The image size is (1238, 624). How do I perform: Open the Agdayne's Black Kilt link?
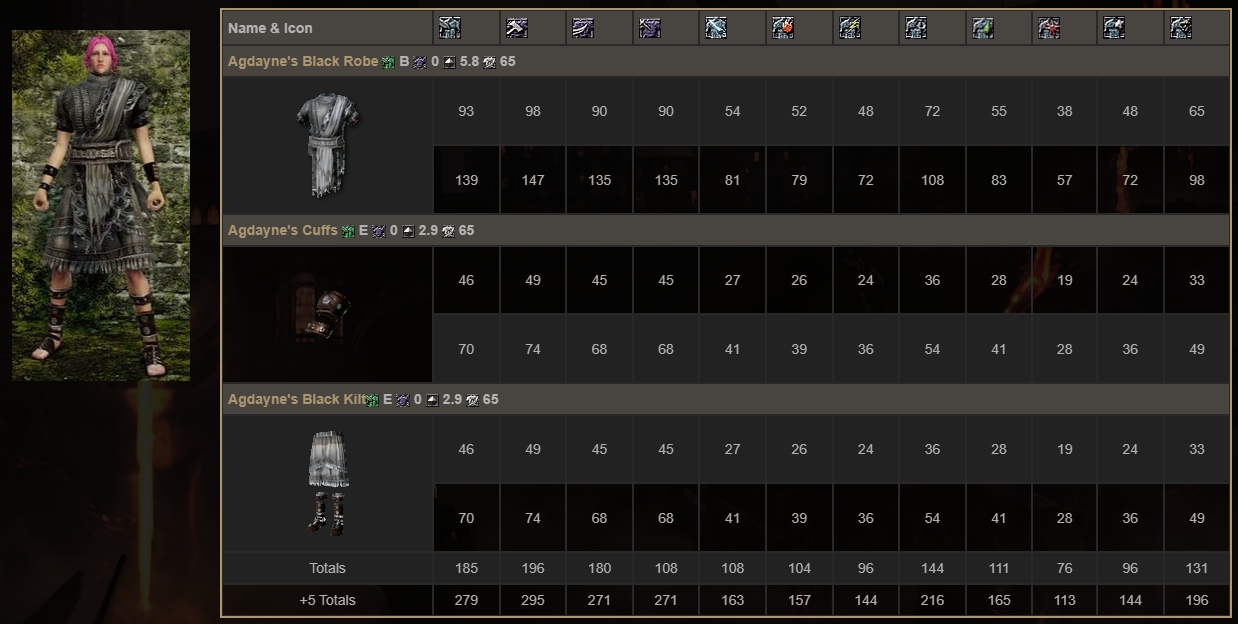(x=297, y=399)
